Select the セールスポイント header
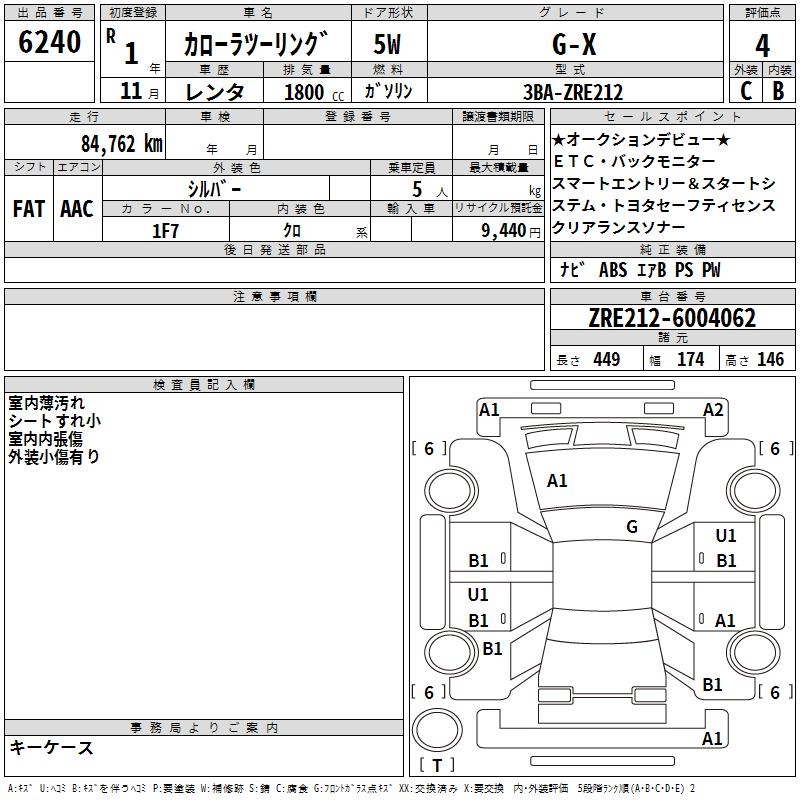800x800 pixels. 672,116
